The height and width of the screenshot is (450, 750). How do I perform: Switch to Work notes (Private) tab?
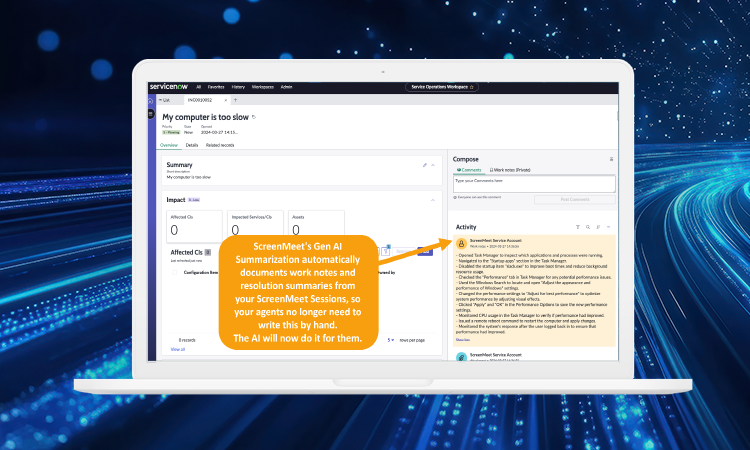510,170
